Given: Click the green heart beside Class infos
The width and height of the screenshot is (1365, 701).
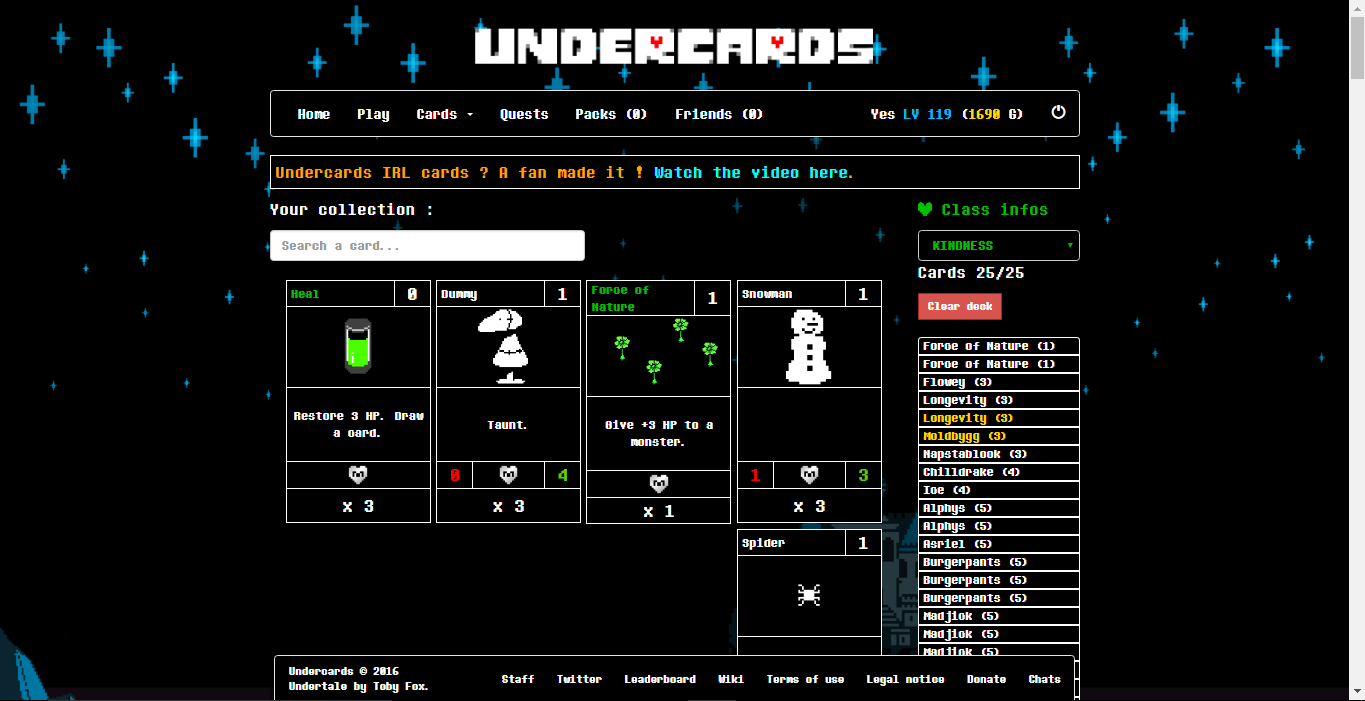Looking at the screenshot, I should [x=925, y=209].
